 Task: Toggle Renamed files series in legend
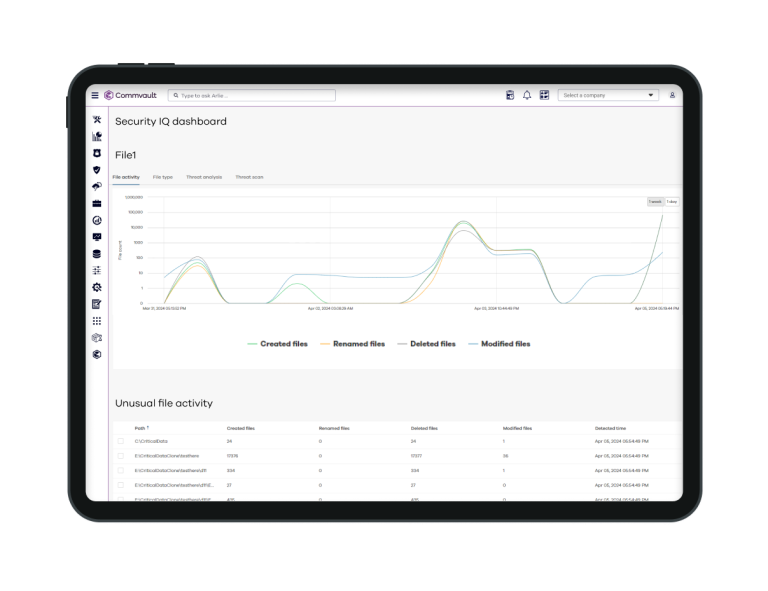pos(352,344)
